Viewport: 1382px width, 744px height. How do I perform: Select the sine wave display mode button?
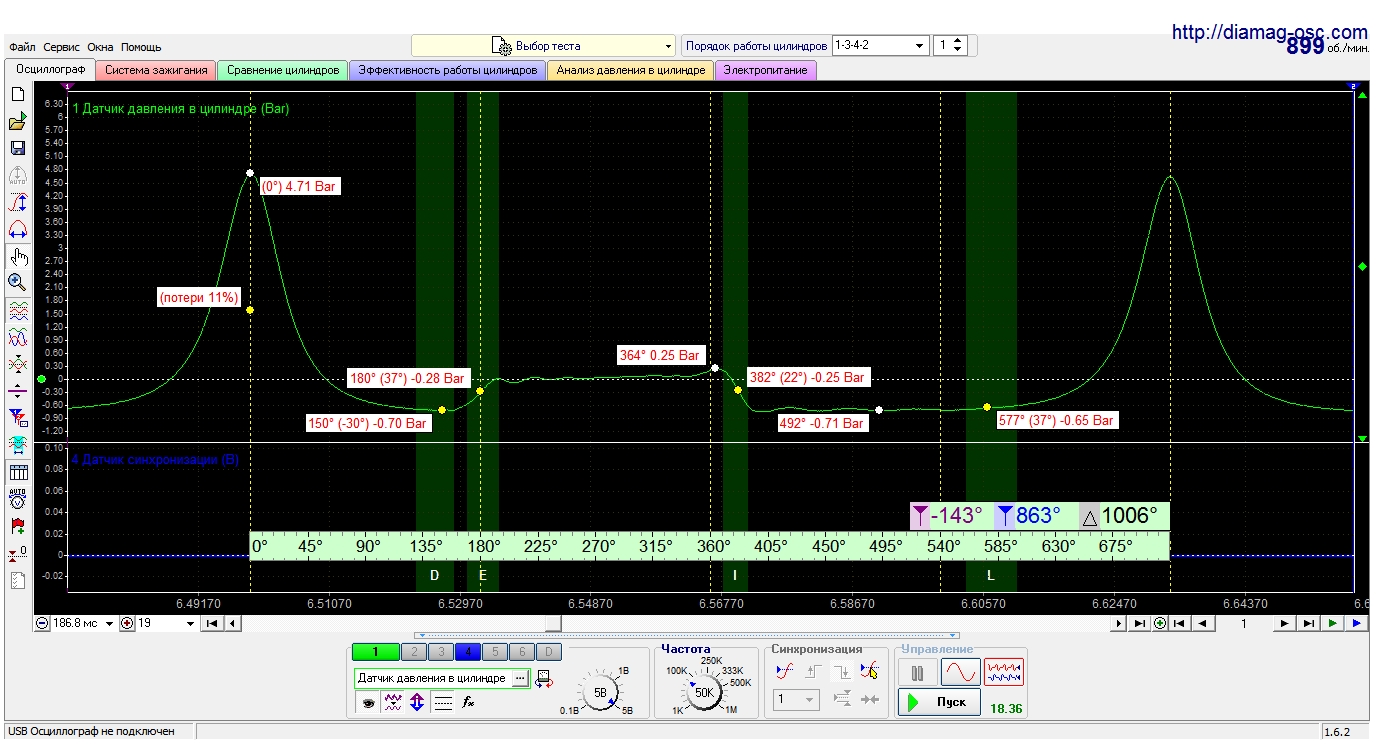pos(960,672)
